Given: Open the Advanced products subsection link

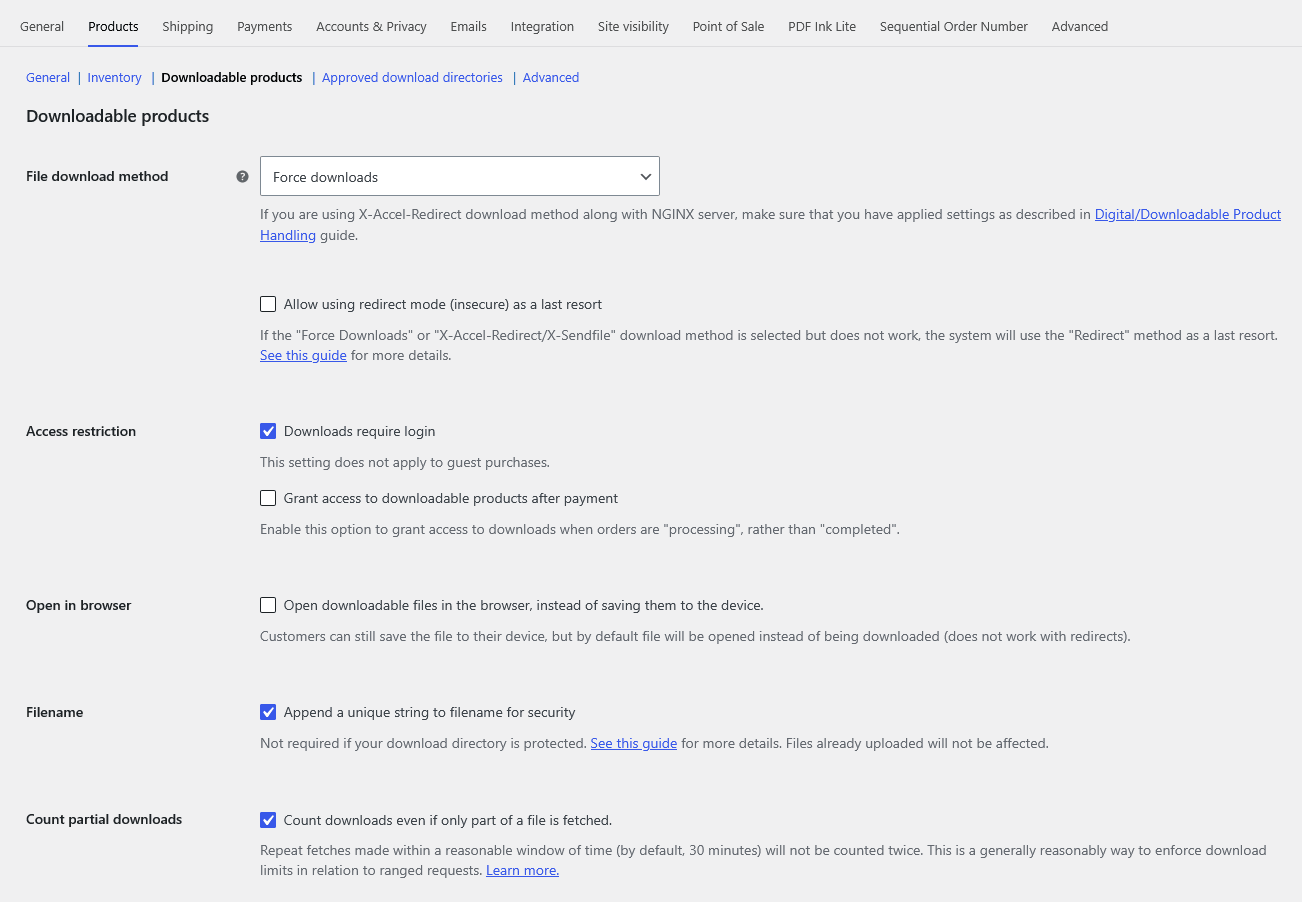Looking at the screenshot, I should (551, 77).
